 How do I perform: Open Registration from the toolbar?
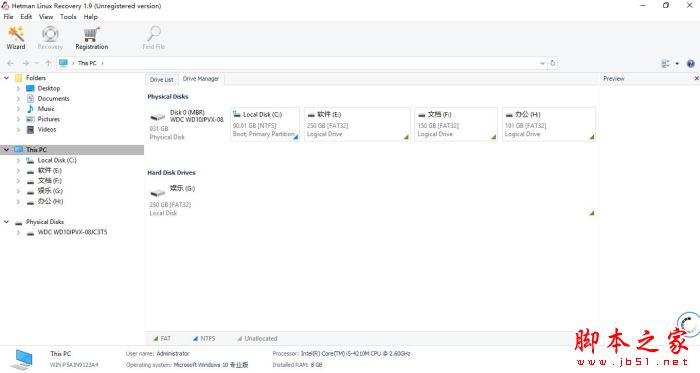point(92,37)
